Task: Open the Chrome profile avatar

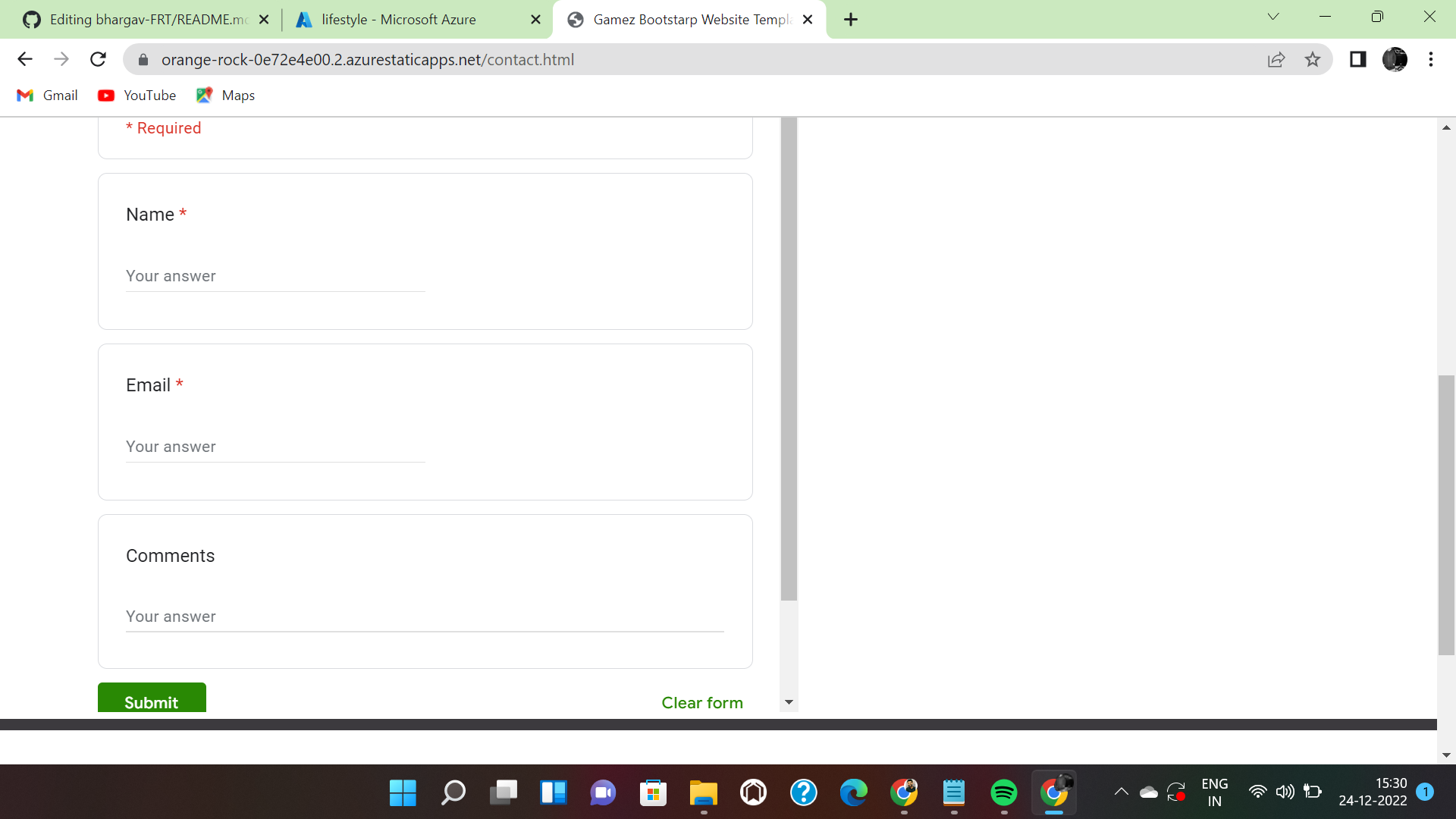Action: point(1395,59)
